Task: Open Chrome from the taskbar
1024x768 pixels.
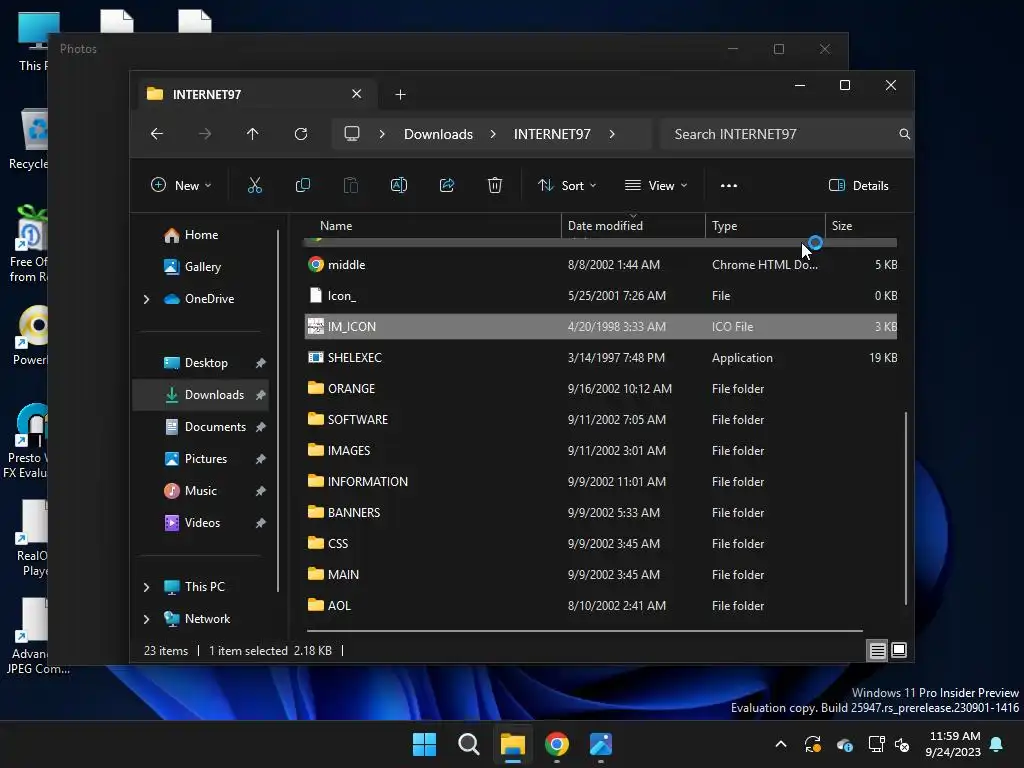Action: (x=557, y=744)
